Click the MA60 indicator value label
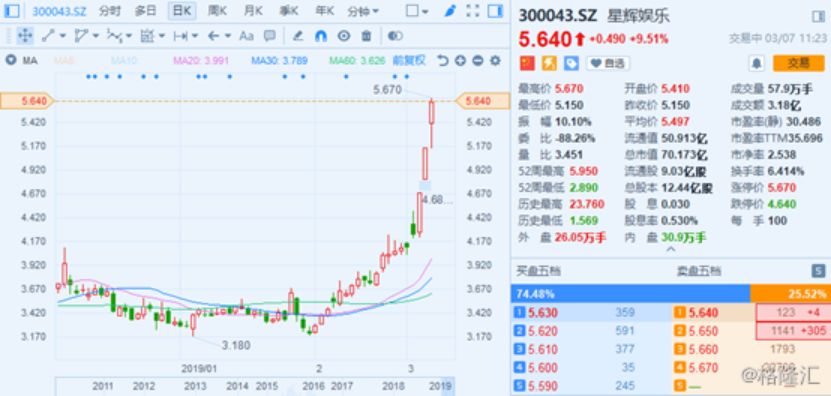Viewport: 831px width, 396px height. [x=357, y=60]
